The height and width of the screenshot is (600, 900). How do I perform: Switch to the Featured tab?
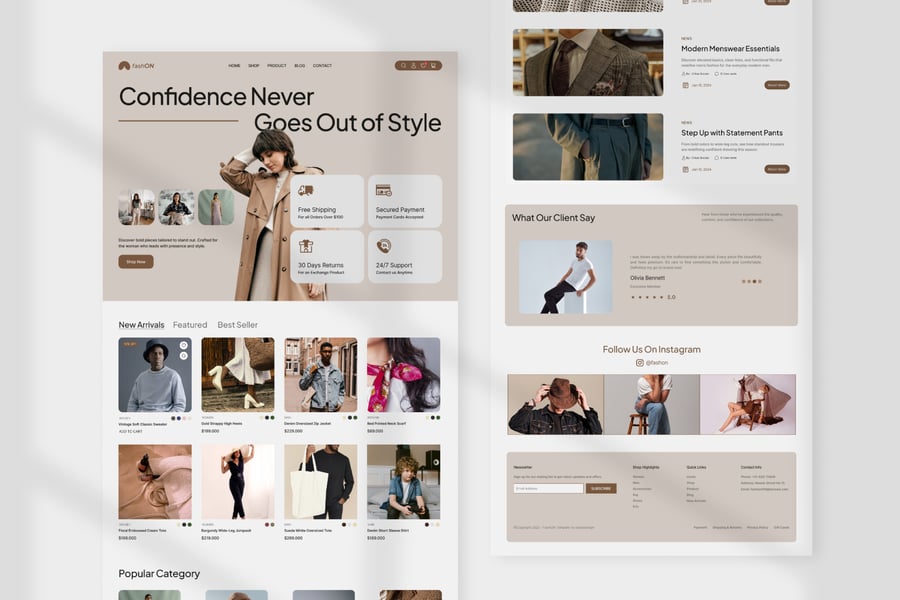(190, 325)
